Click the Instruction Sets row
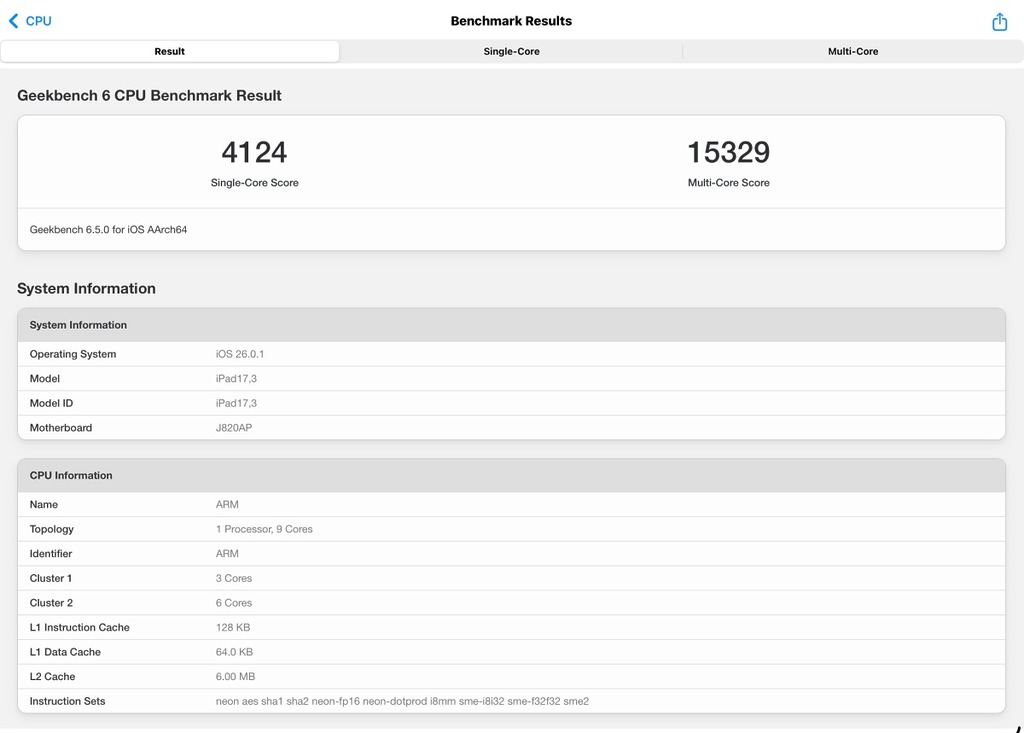 point(511,701)
